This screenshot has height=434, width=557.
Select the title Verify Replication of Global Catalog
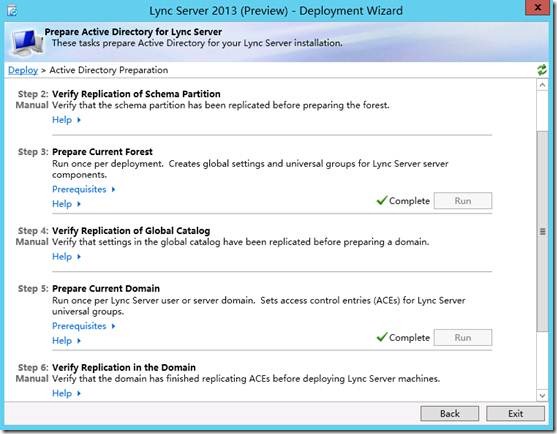pyautogui.click(x=131, y=230)
